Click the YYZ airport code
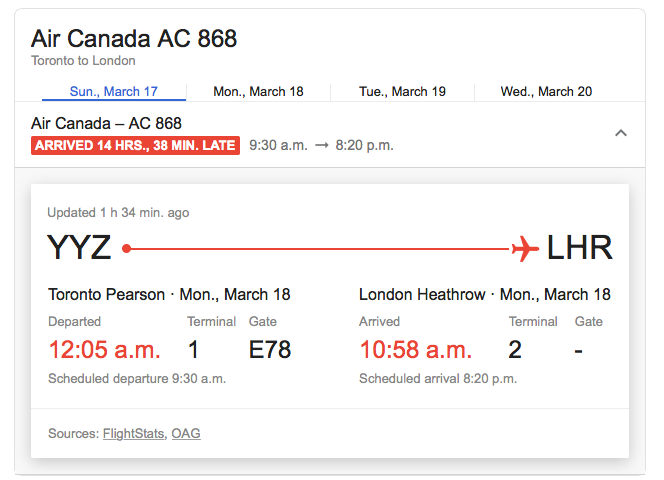Image resolution: width=664 pixels, height=480 pixels. click(x=79, y=248)
